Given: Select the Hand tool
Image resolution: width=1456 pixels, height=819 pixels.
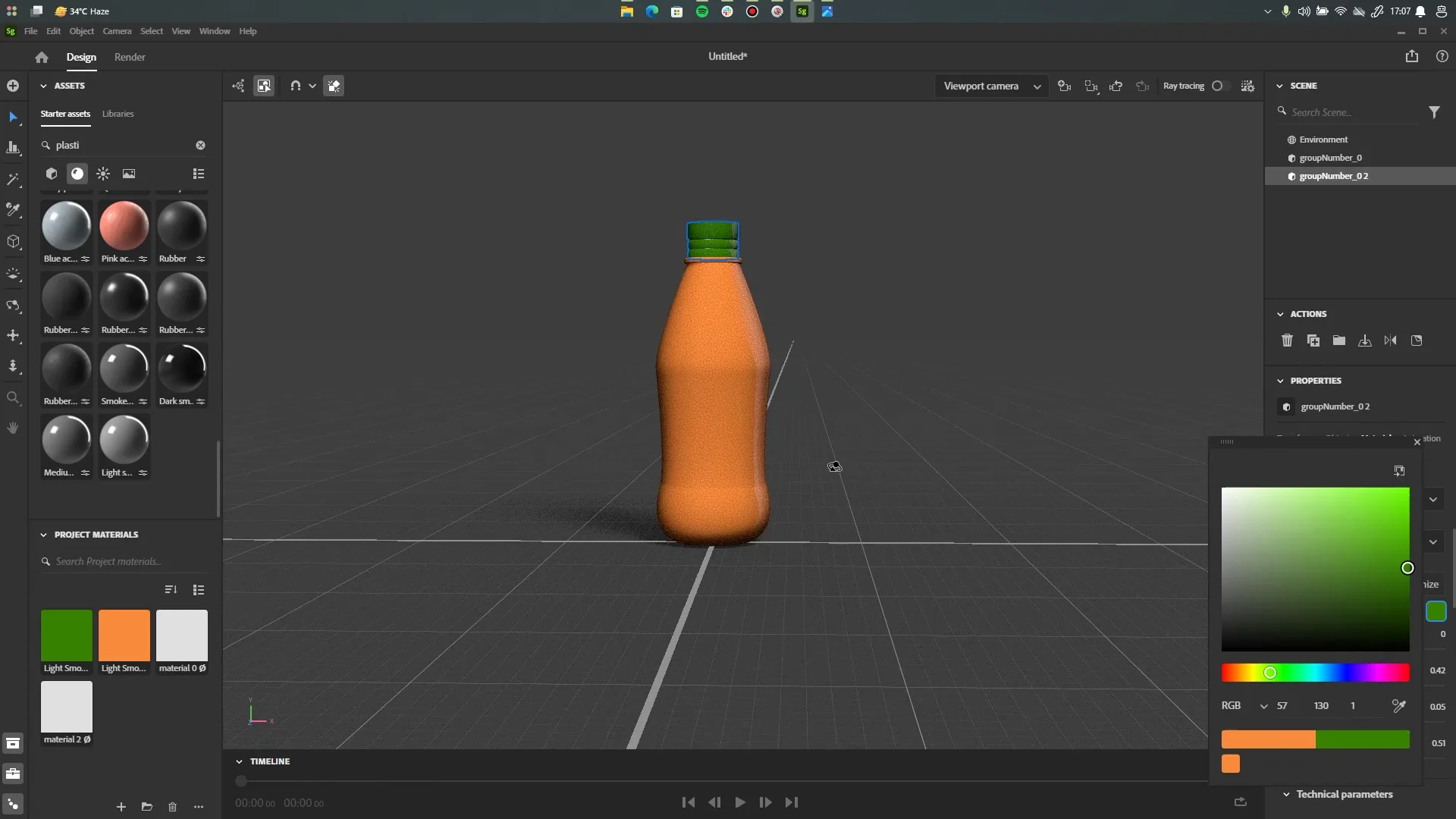Looking at the screenshot, I should 13,428.
